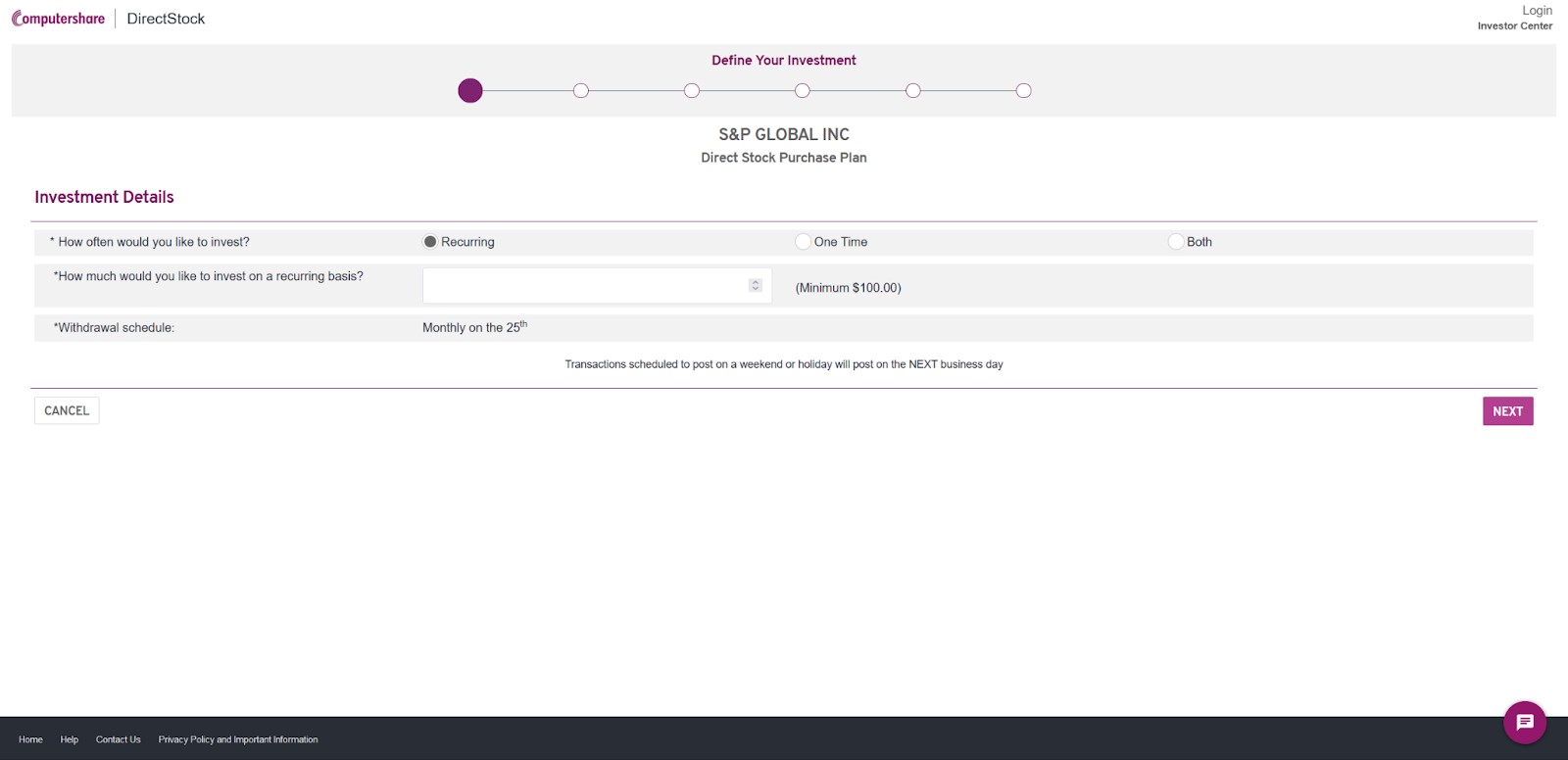Image resolution: width=1568 pixels, height=760 pixels.
Task: Open Privacy Policy and Important Information
Action: point(238,739)
